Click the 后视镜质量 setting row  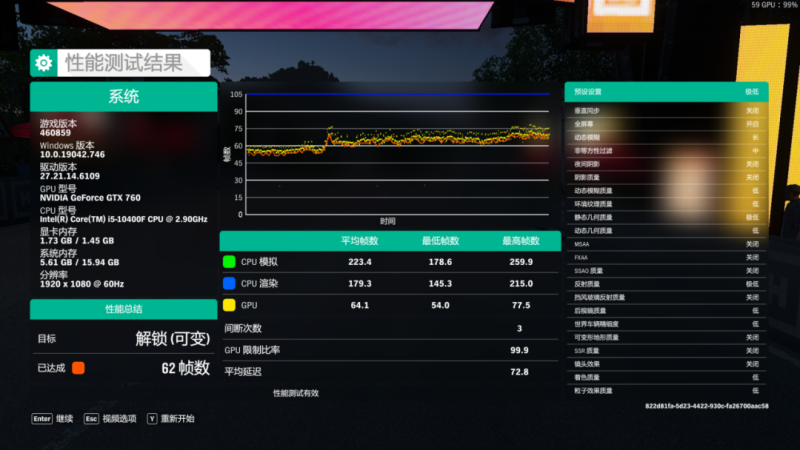(666, 311)
